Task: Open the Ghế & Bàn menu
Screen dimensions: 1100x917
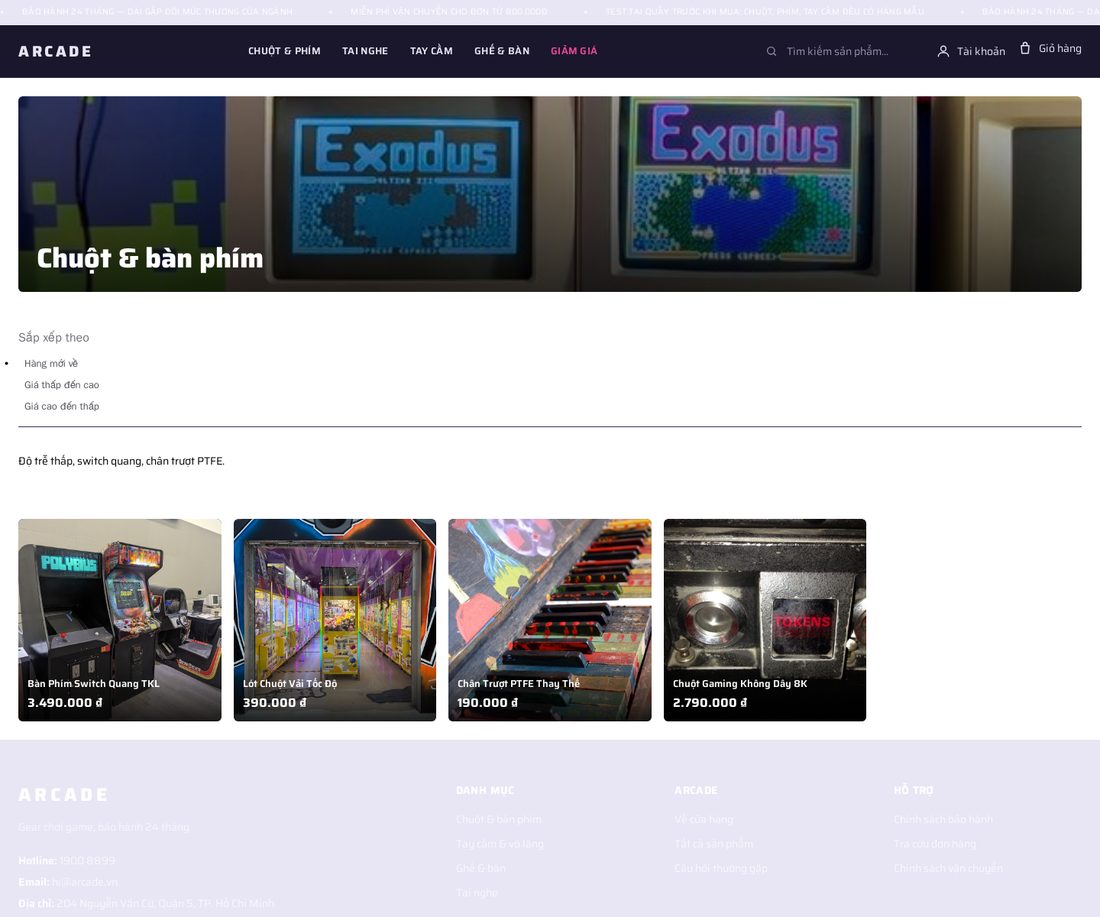Action: tap(502, 51)
